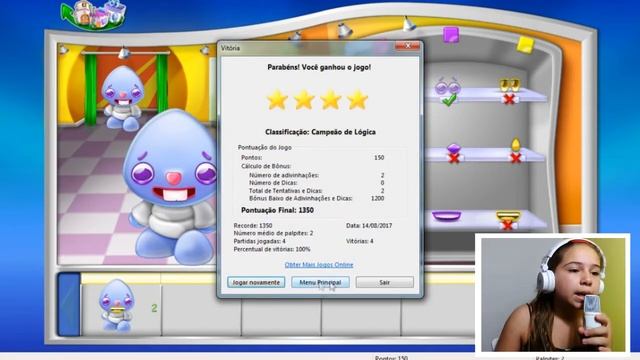640x360 pixels.
Task: Select the purple bowl mouth on bottom shelf
Action: click(446, 216)
